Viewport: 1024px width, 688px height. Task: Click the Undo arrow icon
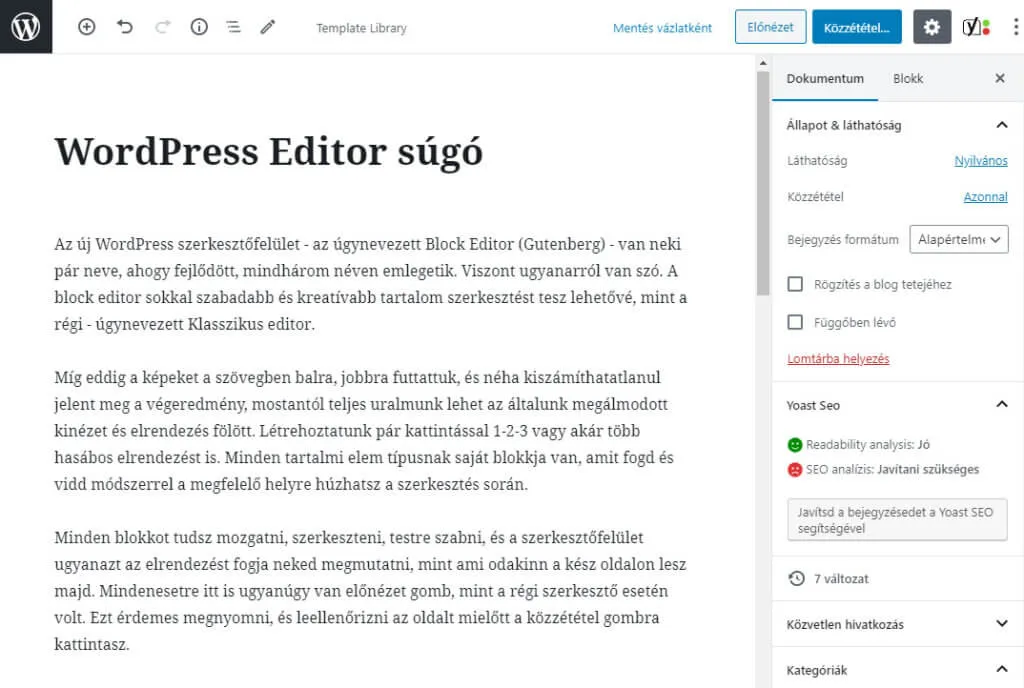124,27
